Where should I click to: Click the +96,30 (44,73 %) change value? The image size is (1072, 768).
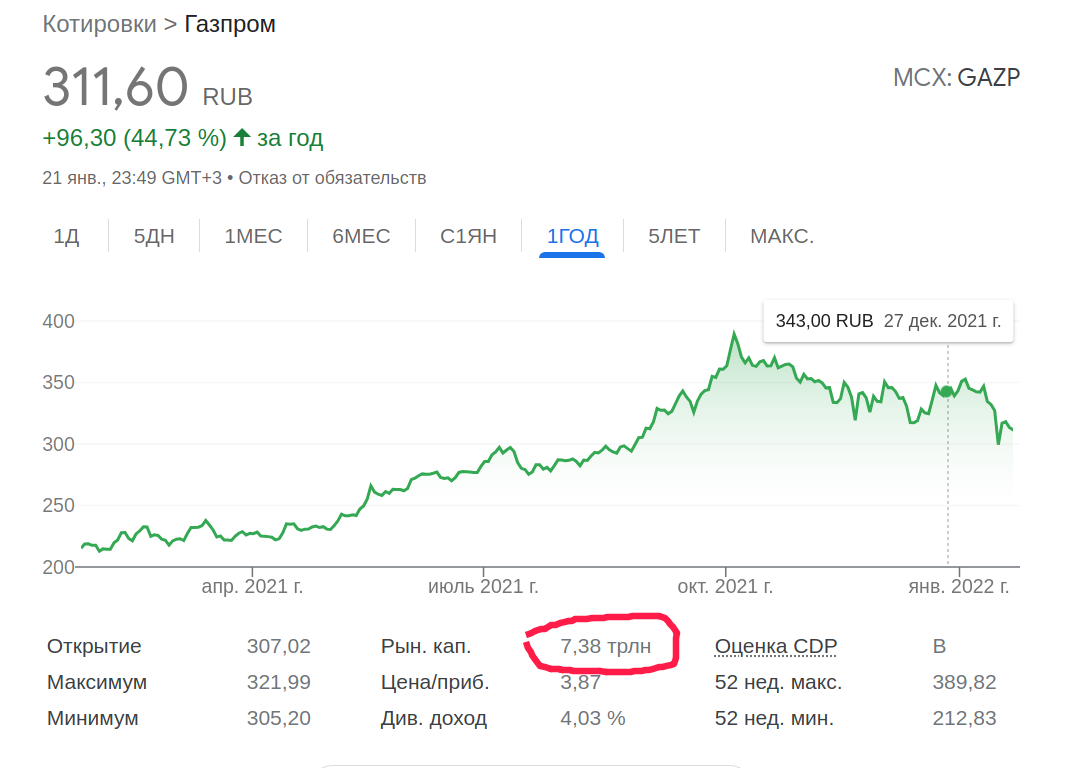pos(134,138)
